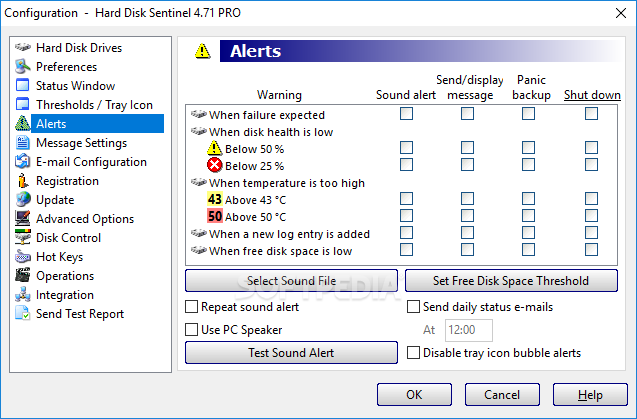Confirm with the OK button
This screenshot has width=637, height=419.
[x=414, y=394]
